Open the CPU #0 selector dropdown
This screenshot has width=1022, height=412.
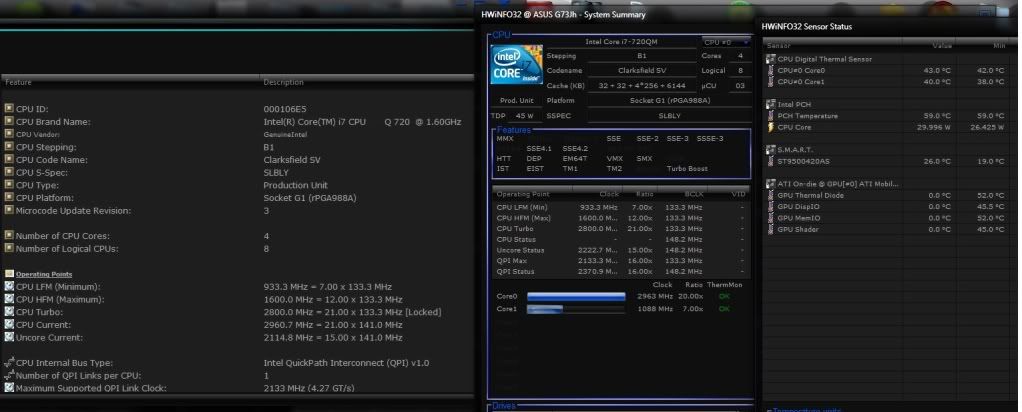726,42
